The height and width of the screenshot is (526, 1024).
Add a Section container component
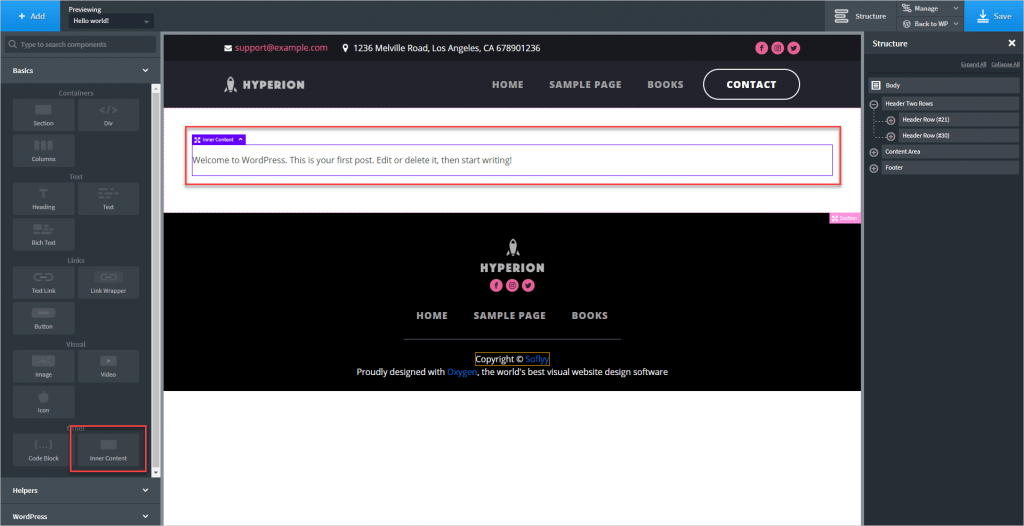click(43, 114)
